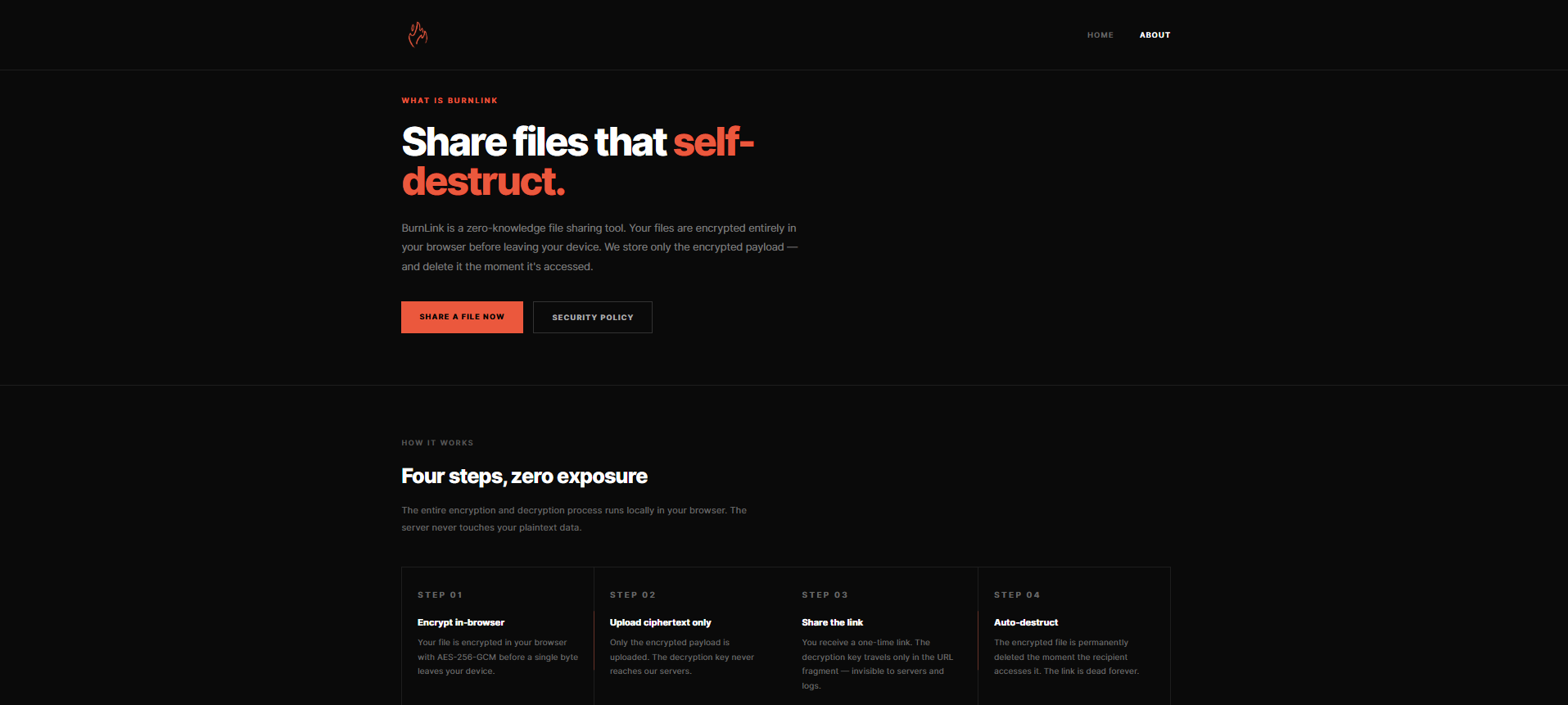Click the 'STEP 04' label
The image size is (1568, 705).
(x=1016, y=595)
